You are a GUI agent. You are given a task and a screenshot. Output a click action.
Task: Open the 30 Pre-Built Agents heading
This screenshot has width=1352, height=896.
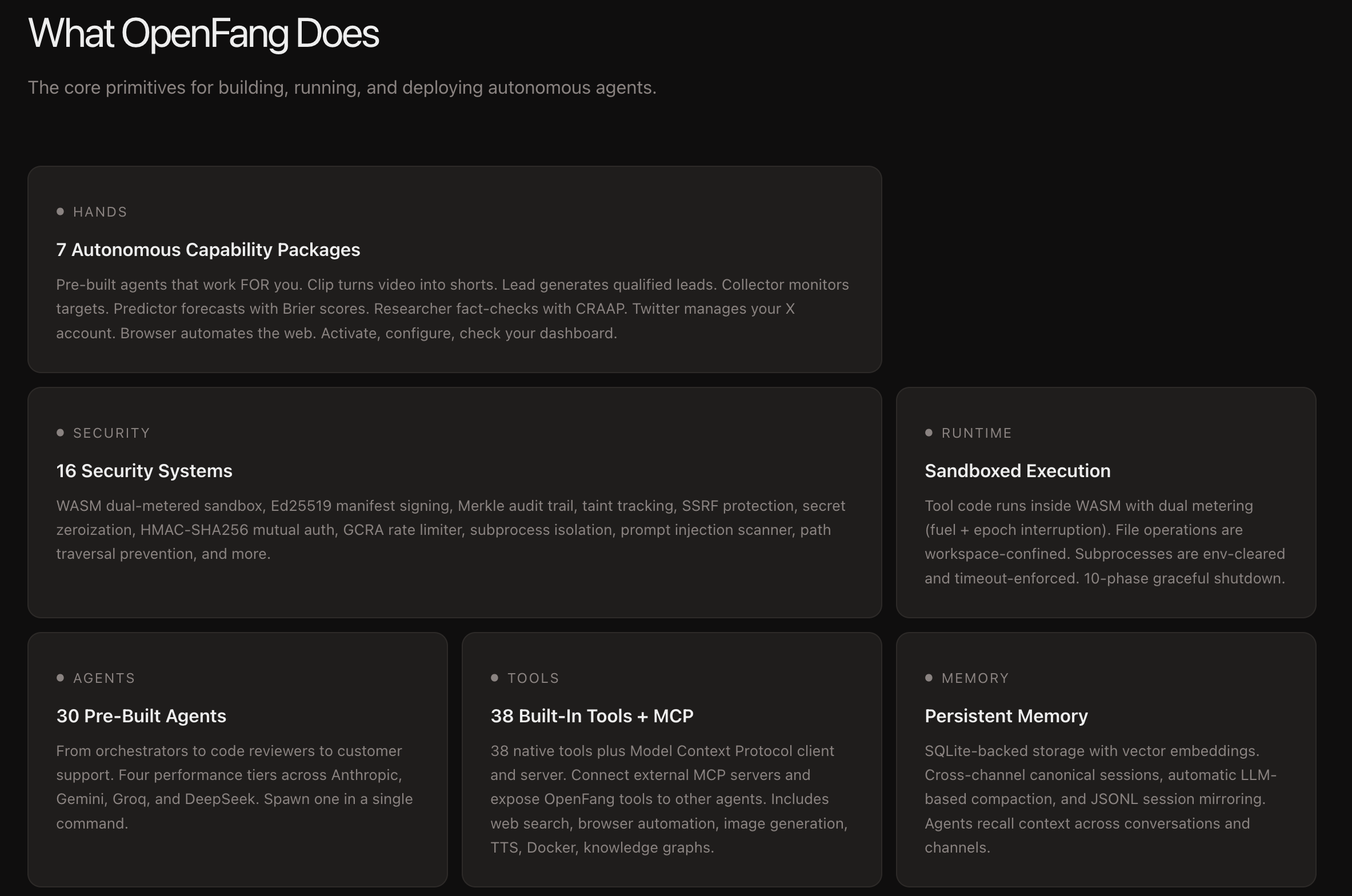[141, 716]
